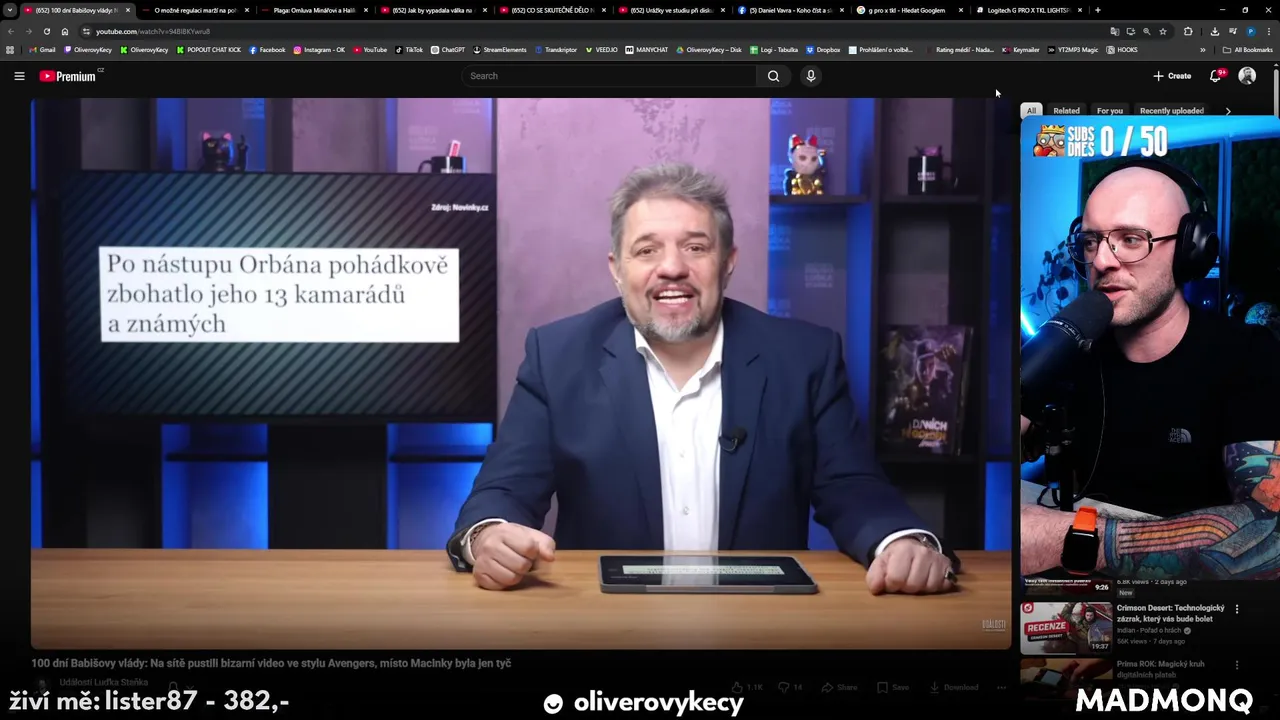Switch to the g pro x tkl Google tab
1280x720 pixels.
[909, 10]
